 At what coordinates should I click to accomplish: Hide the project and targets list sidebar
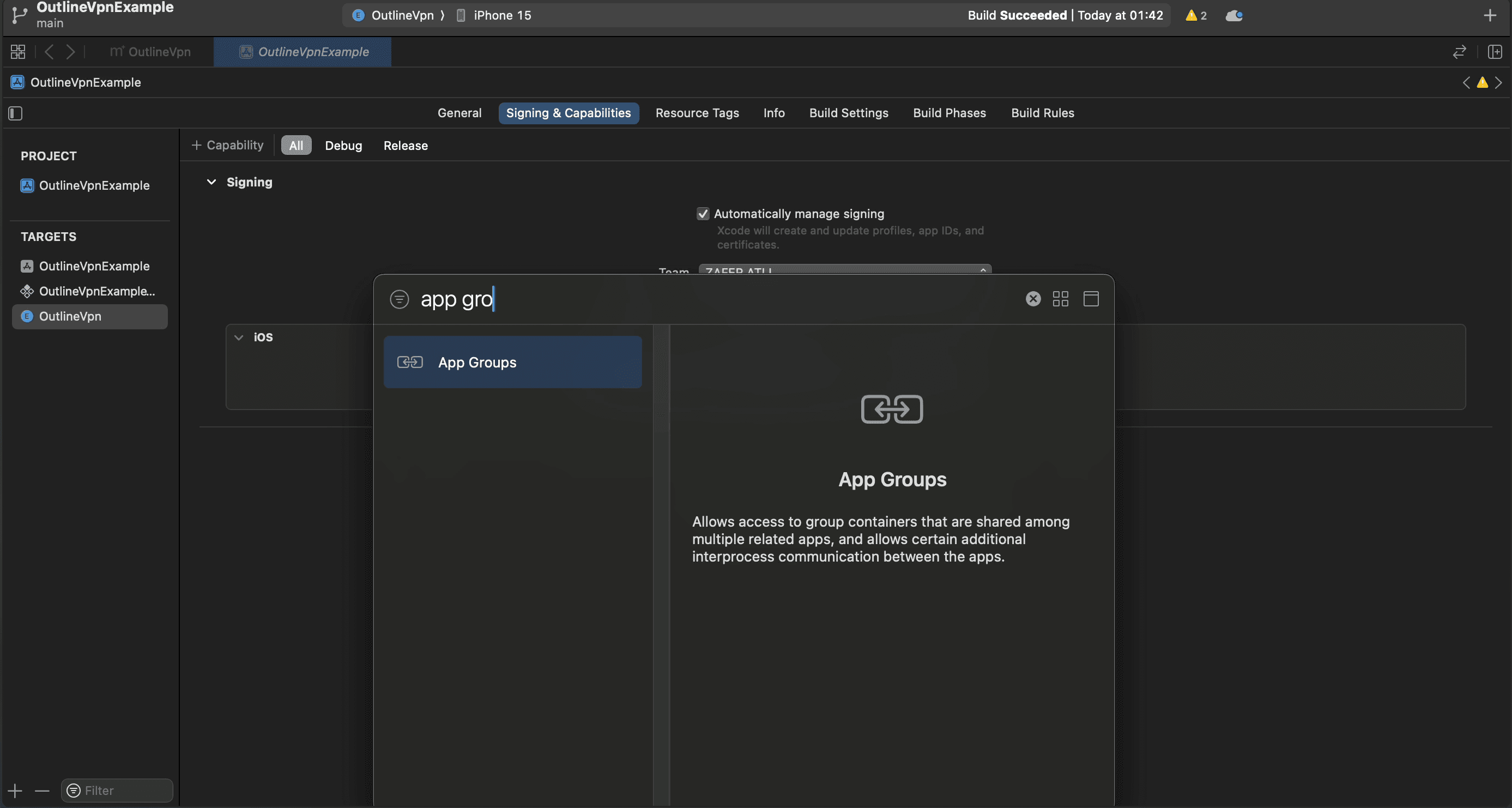point(16,113)
